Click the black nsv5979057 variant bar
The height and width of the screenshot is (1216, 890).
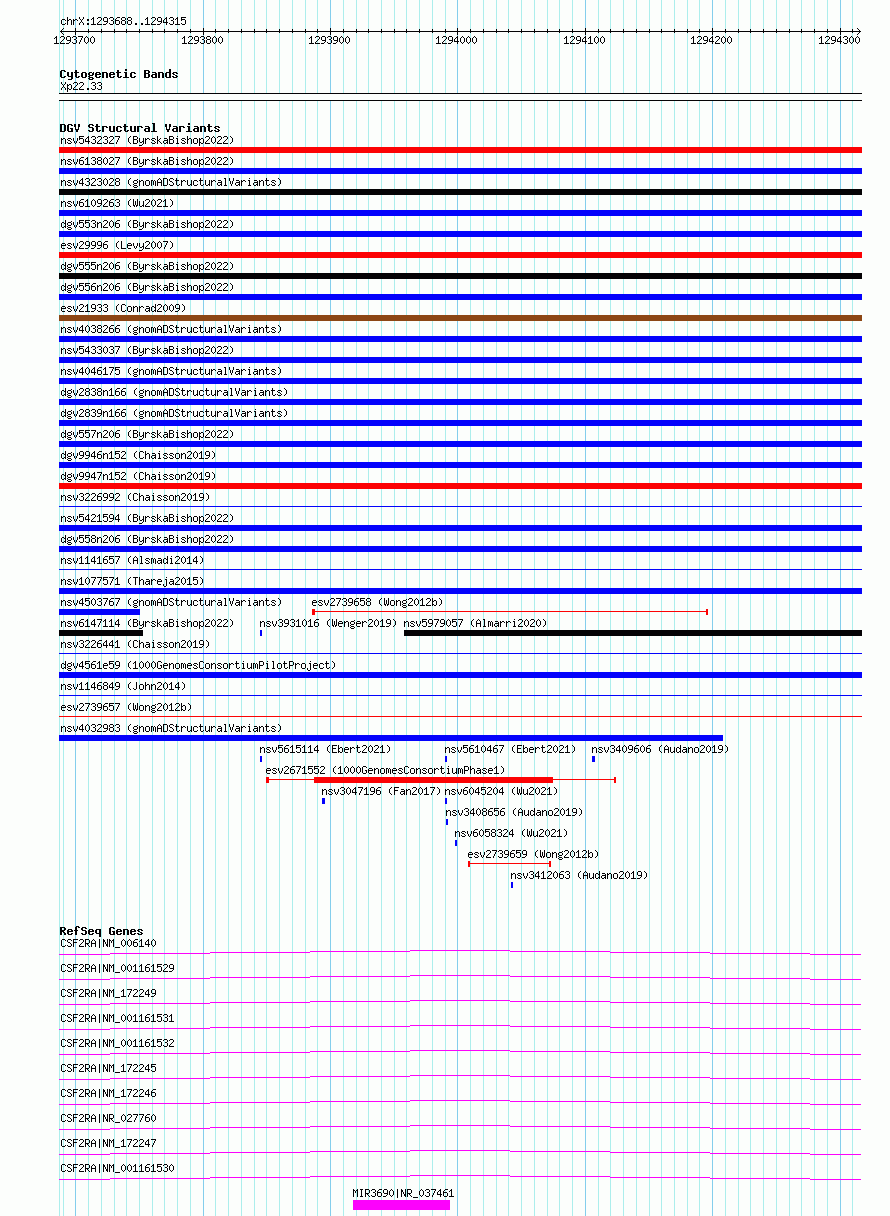[633, 633]
